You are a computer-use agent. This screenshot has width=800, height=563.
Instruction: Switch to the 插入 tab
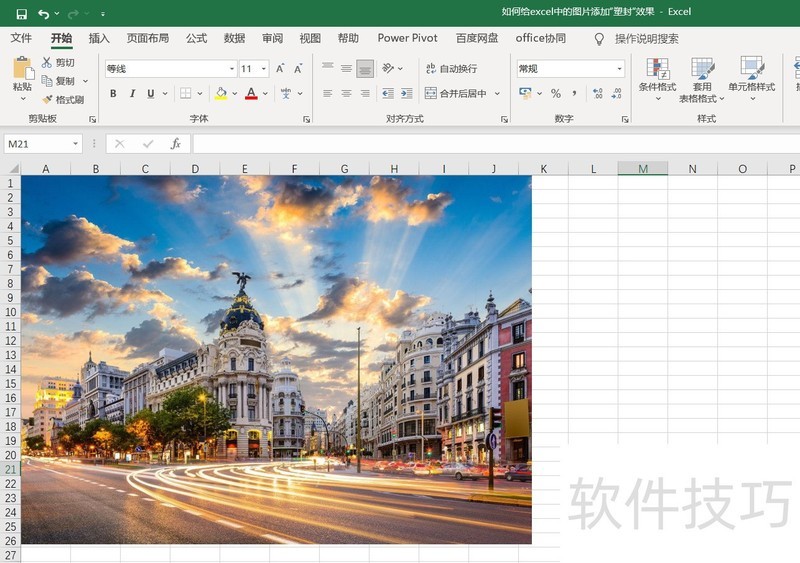tap(99, 38)
